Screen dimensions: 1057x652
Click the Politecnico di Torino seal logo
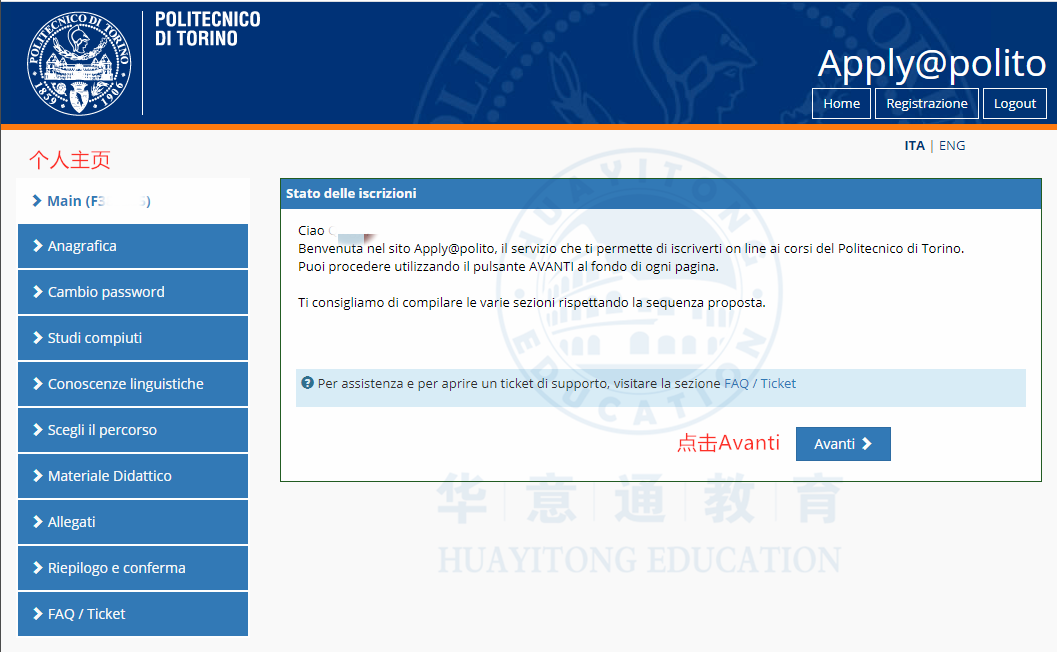tap(79, 63)
